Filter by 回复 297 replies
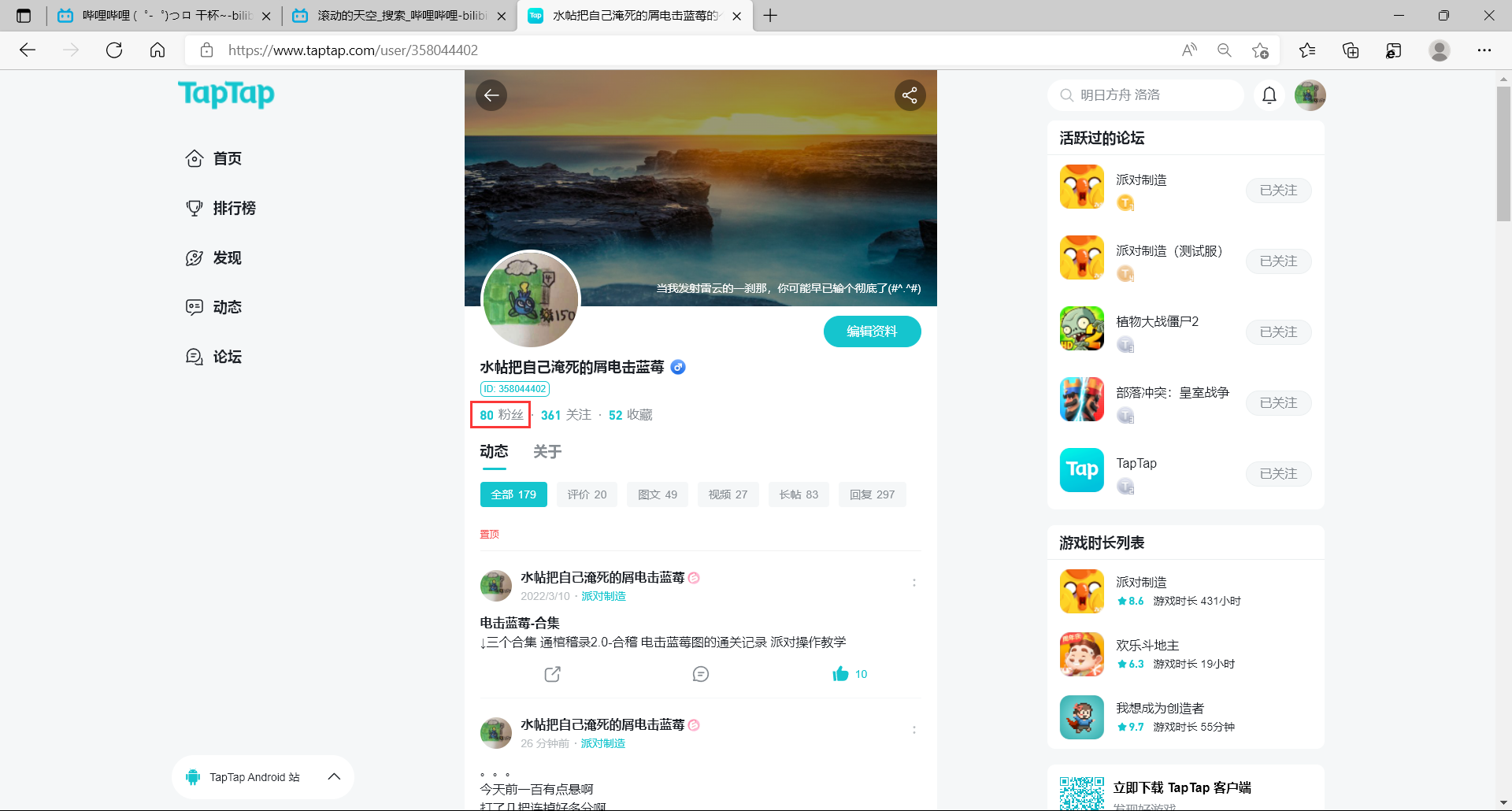 point(873,494)
